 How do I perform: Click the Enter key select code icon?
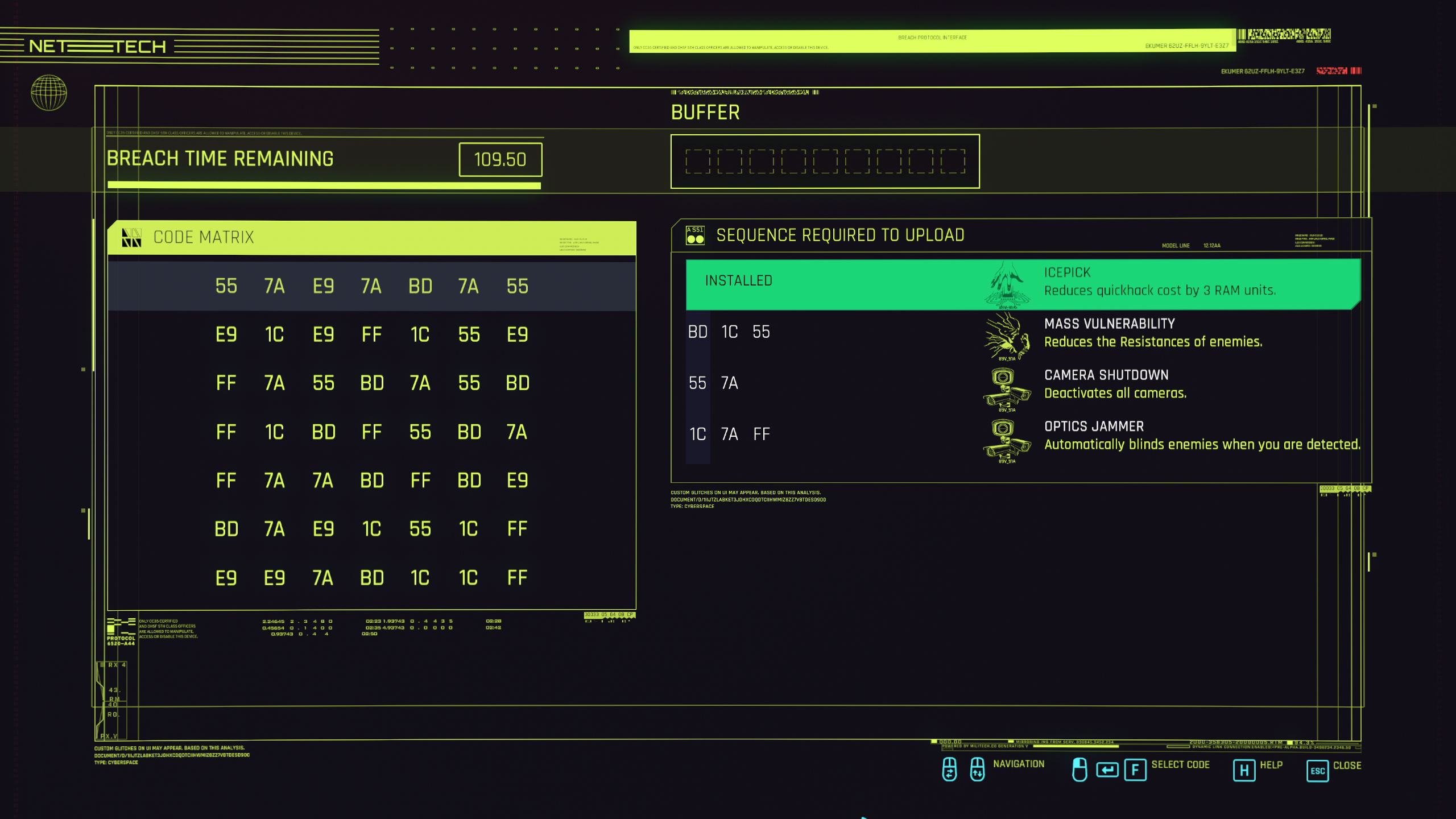[x=1107, y=770]
